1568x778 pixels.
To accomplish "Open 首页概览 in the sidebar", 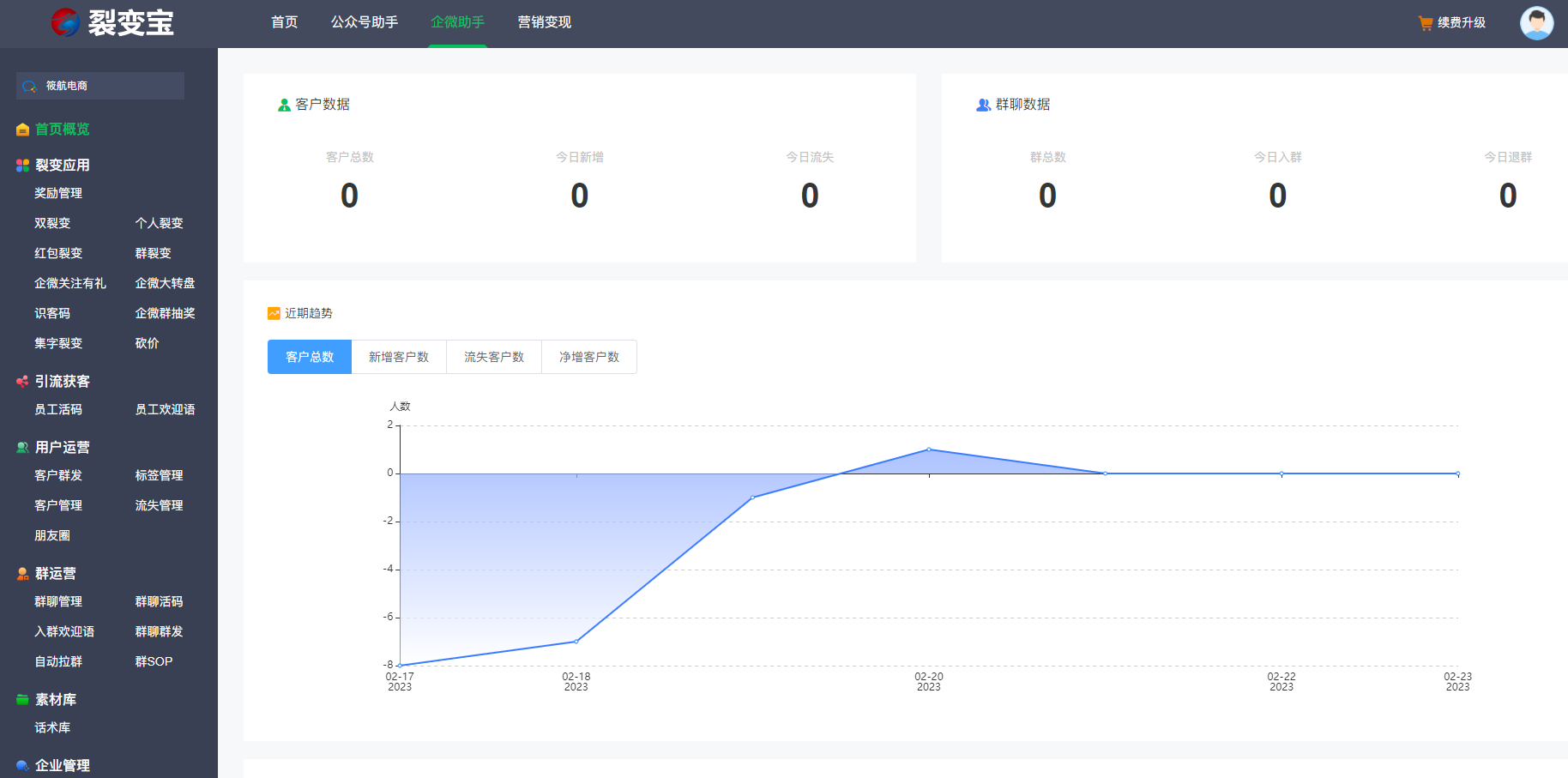I will click(x=63, y=130).
